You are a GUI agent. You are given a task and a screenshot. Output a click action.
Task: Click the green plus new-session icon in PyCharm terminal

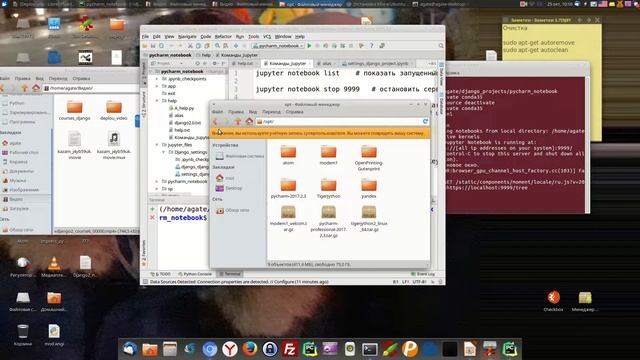tap(152, 209)
